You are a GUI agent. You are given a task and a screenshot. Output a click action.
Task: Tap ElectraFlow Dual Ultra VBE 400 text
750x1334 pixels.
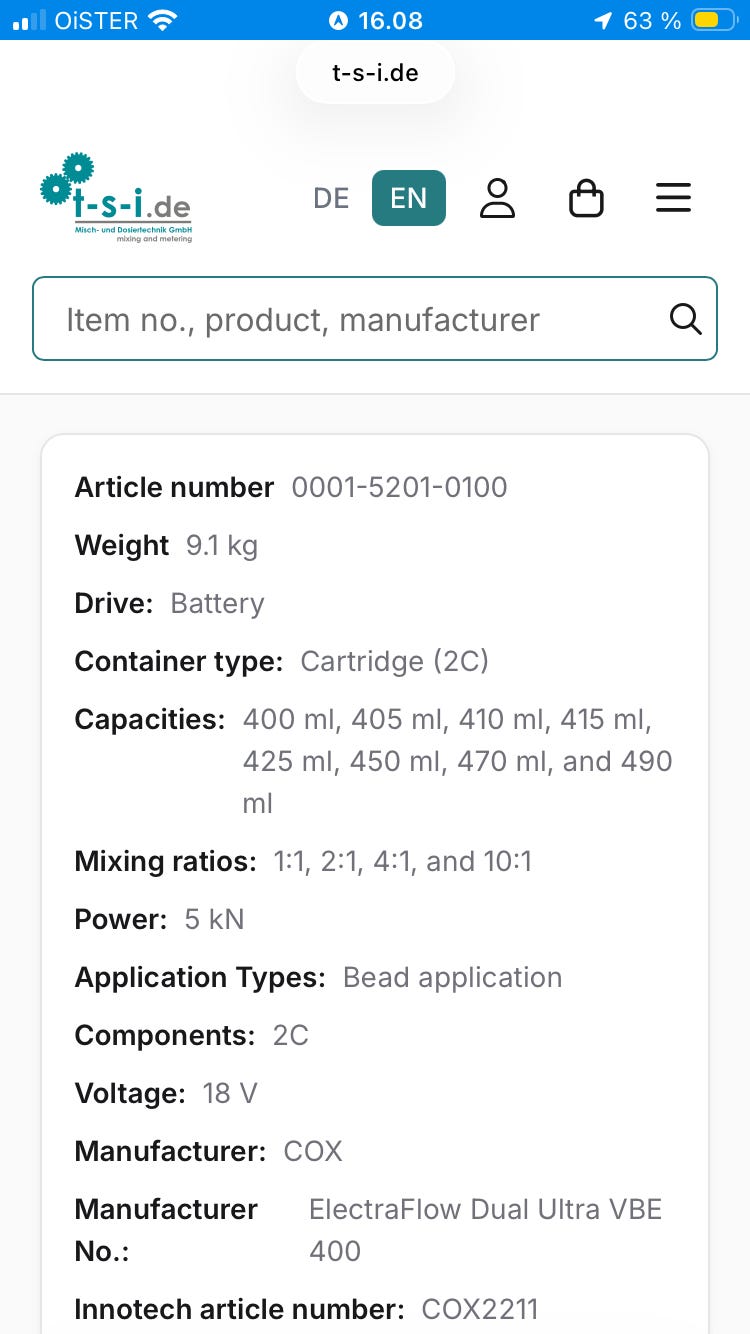486,1230
